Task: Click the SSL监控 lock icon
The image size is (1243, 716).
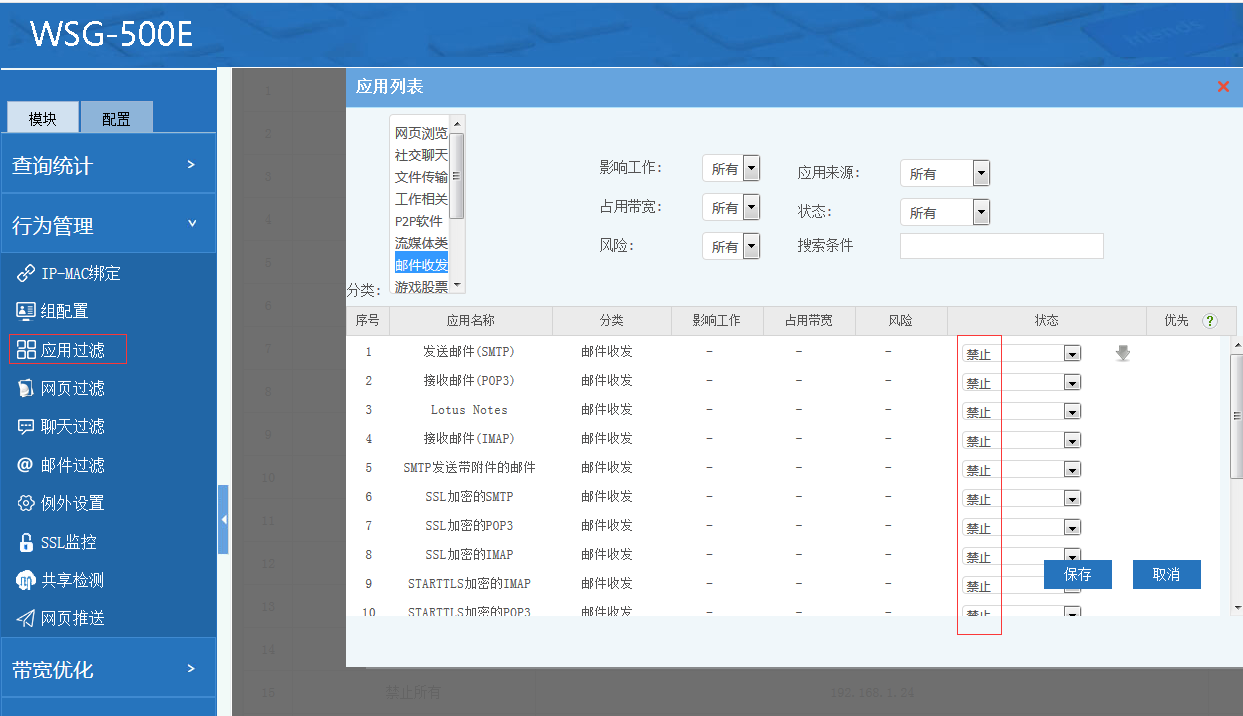Action: tap(26, 542)
